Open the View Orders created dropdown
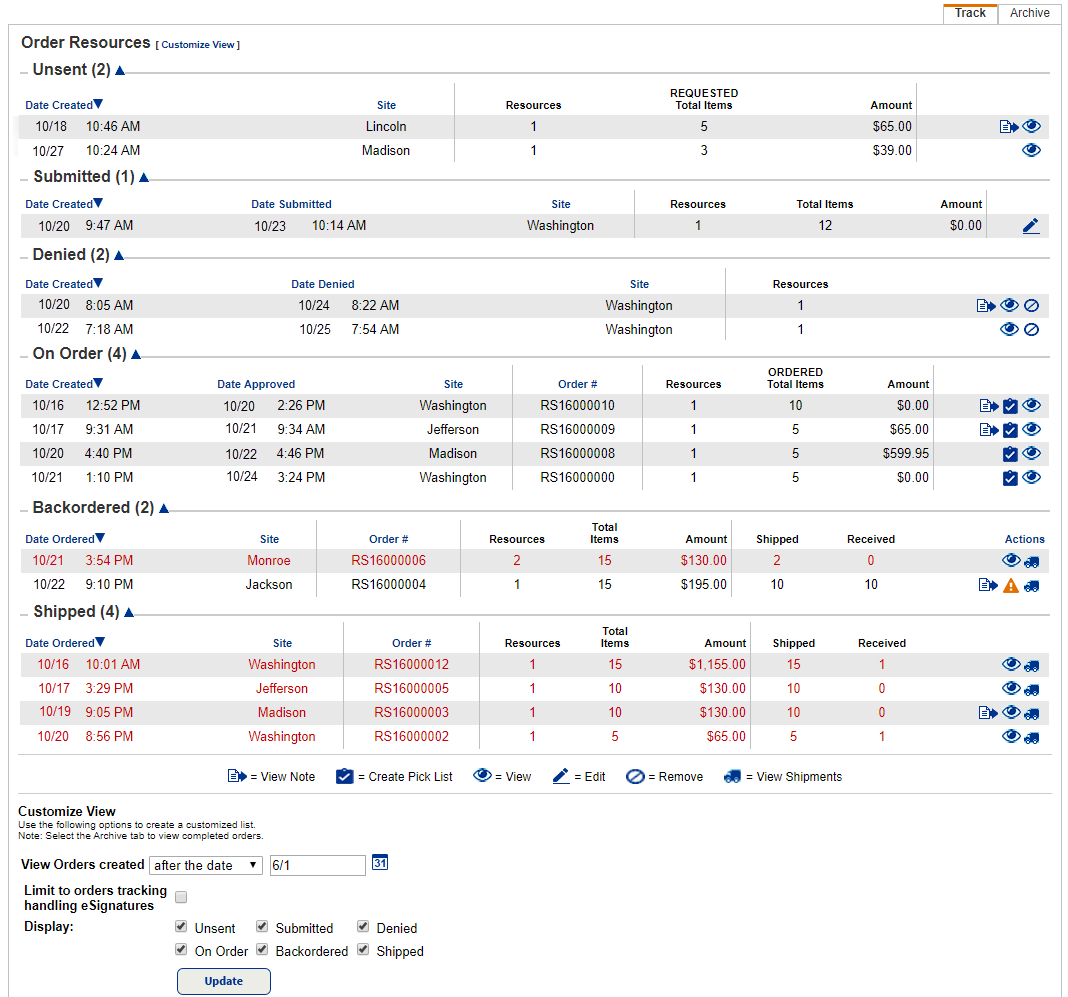This screenshot has width=1068, height=997. (206, 865)
